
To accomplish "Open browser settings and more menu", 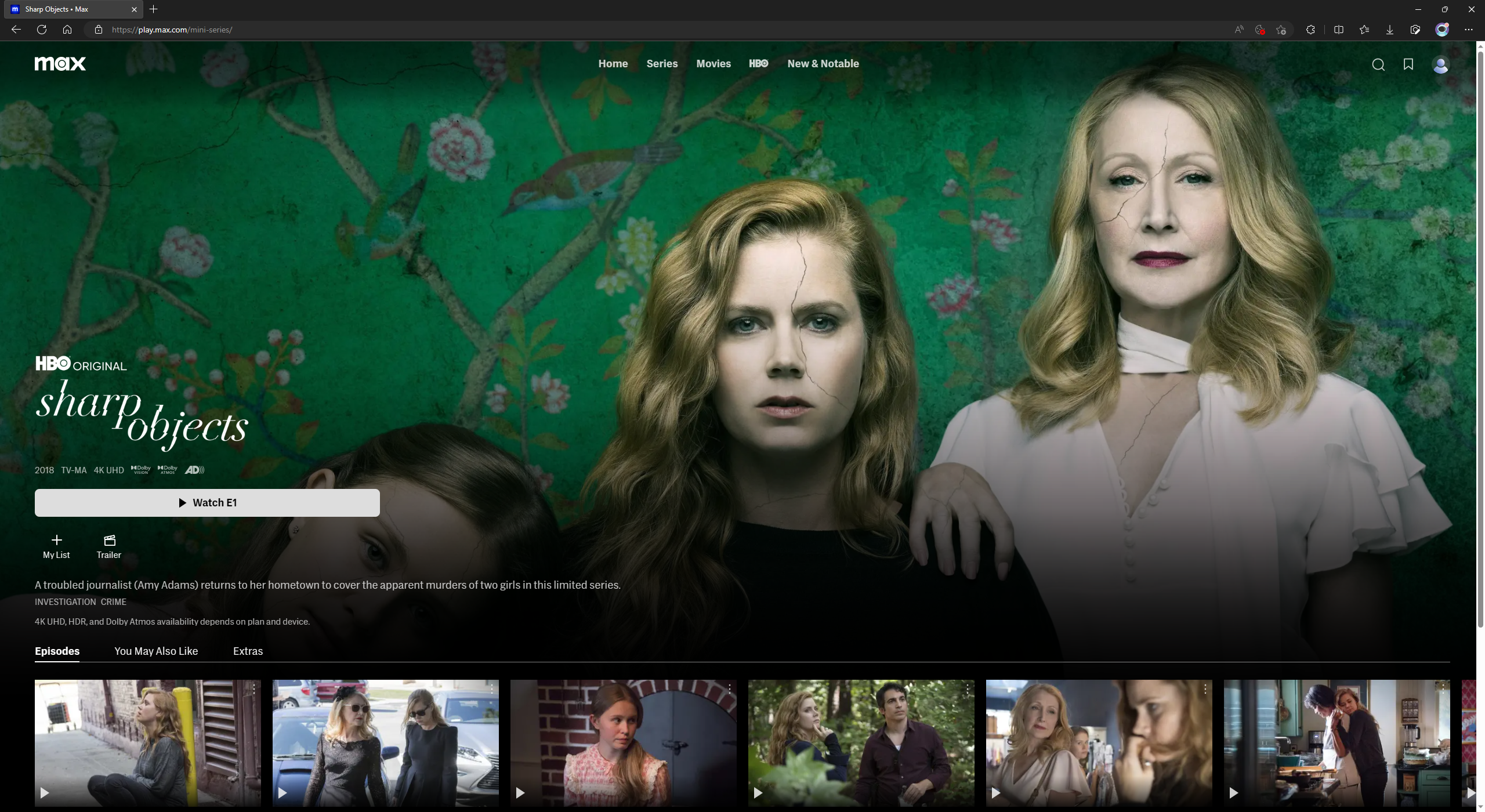I will click(1468, 30).
